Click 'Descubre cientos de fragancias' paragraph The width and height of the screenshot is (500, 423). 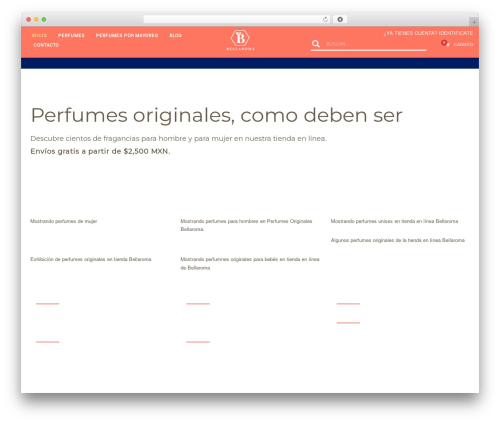(178, 138)
